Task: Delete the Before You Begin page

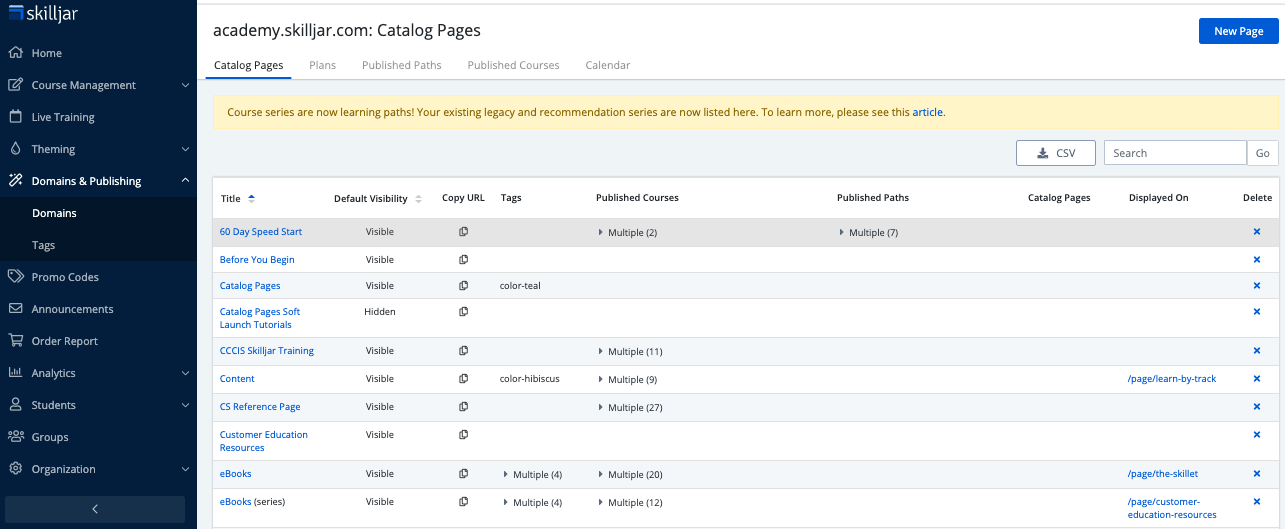Action: [1257, 260]
